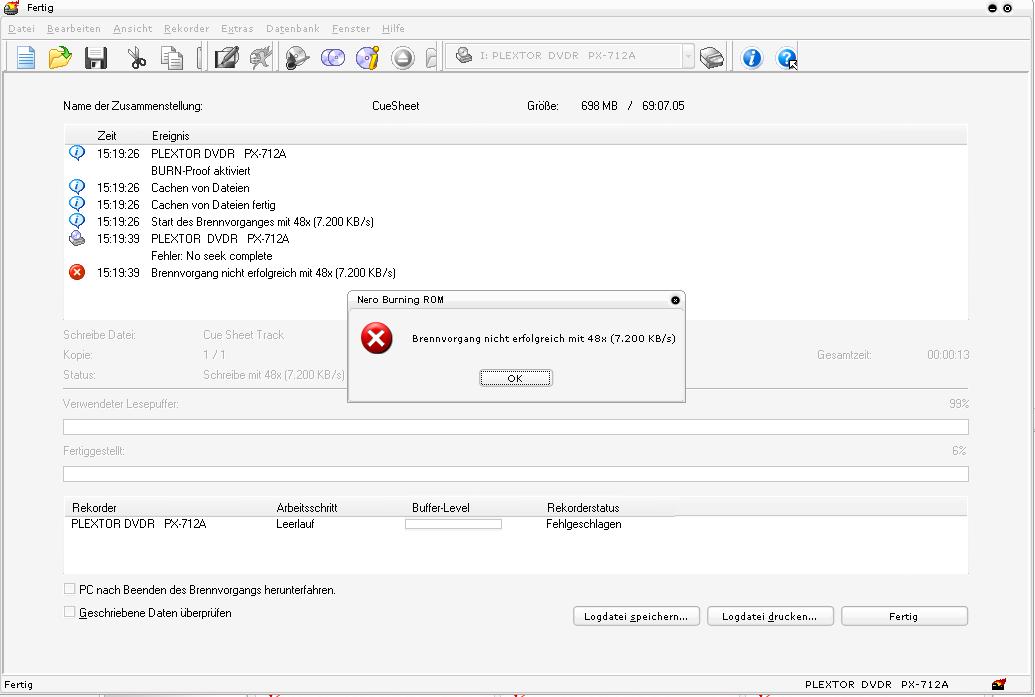Confirm the error dialog with OK
This screenshot has height=697, width=1035.
(x=516, y=378)
